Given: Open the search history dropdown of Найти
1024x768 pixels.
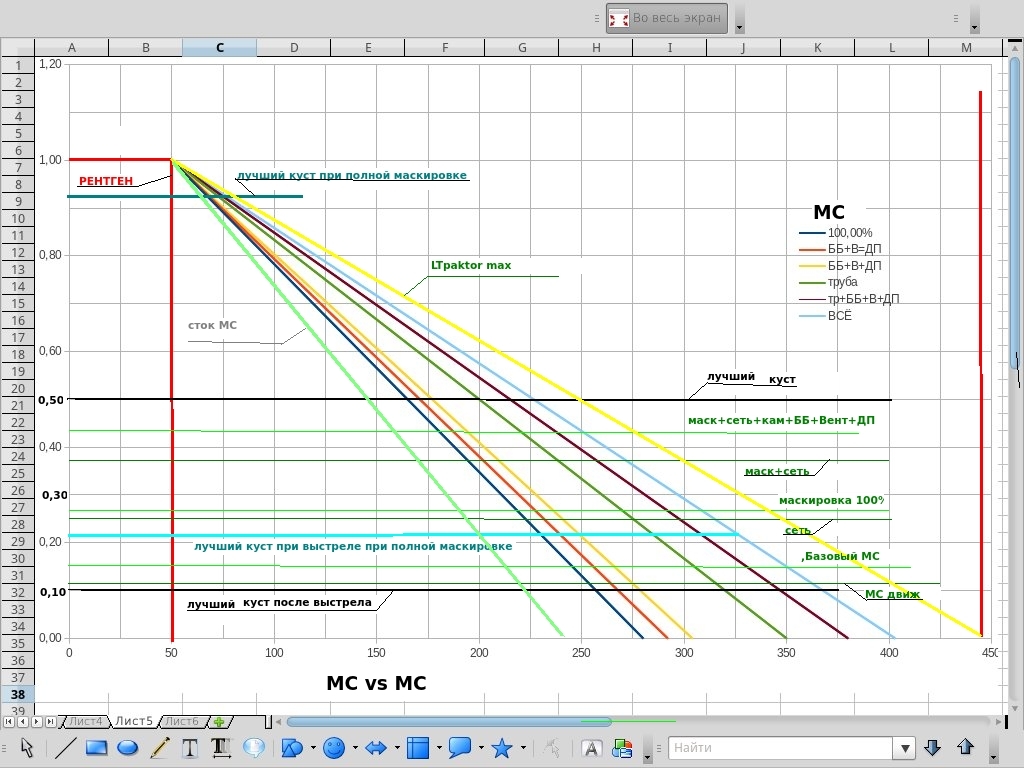Looking at the screenshot, I should pos(906,747).
